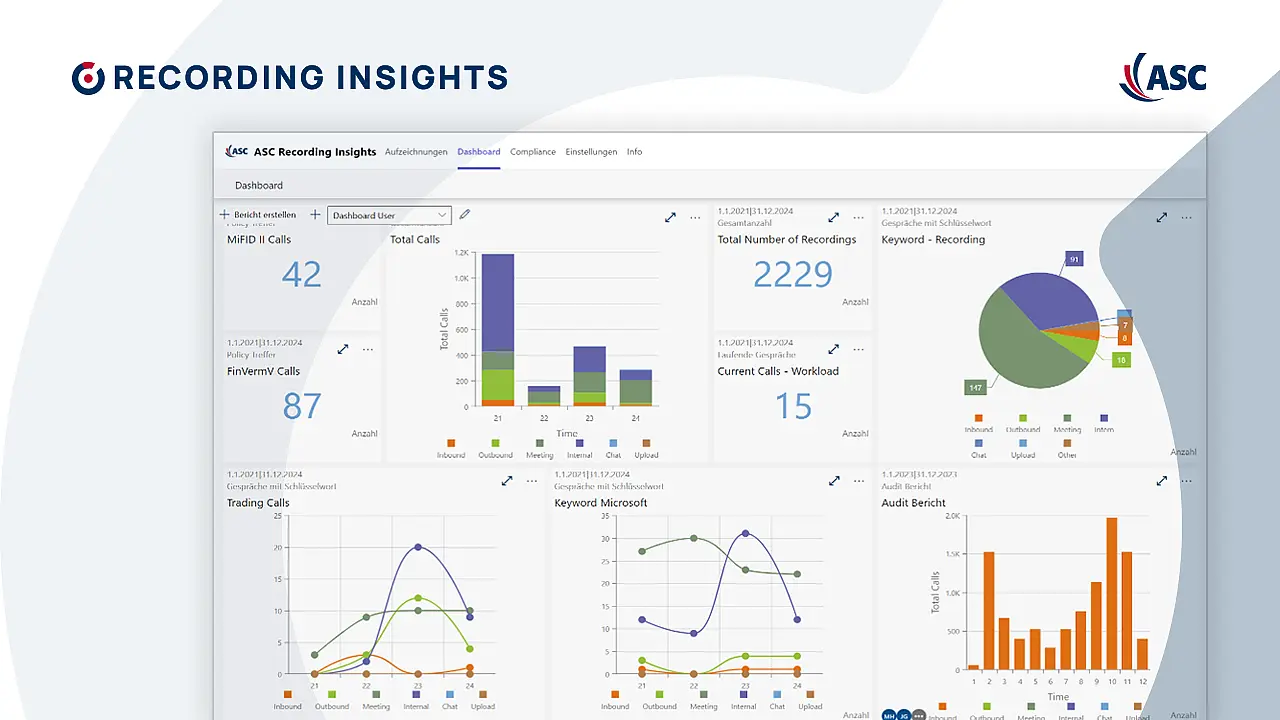Open the Dashboard User dropdown
The image size is (1280, 720).
click(x=389, y=215)
